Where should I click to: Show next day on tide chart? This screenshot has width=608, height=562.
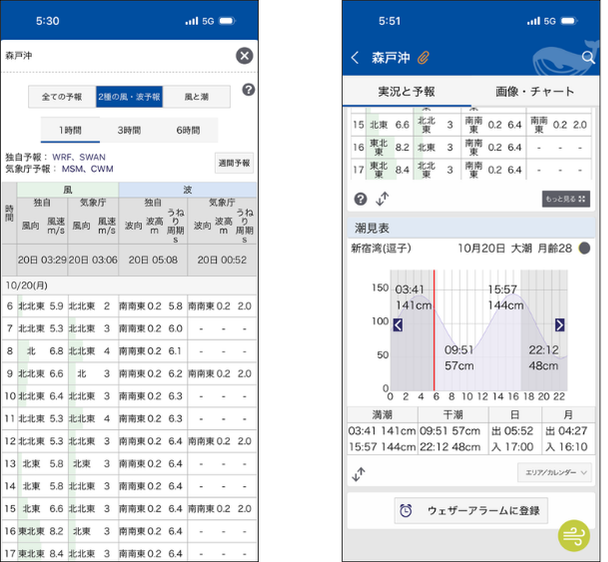pos(559,325)
